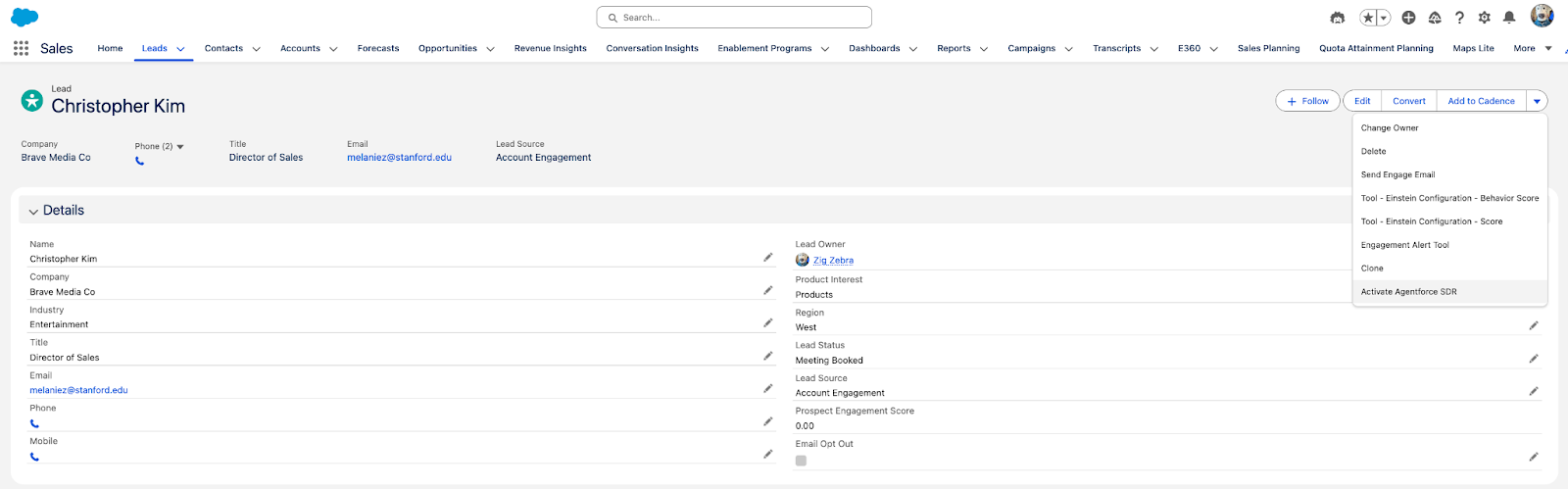
Task: Expand the Phone (2) dropdown
Action: (180, 147)
